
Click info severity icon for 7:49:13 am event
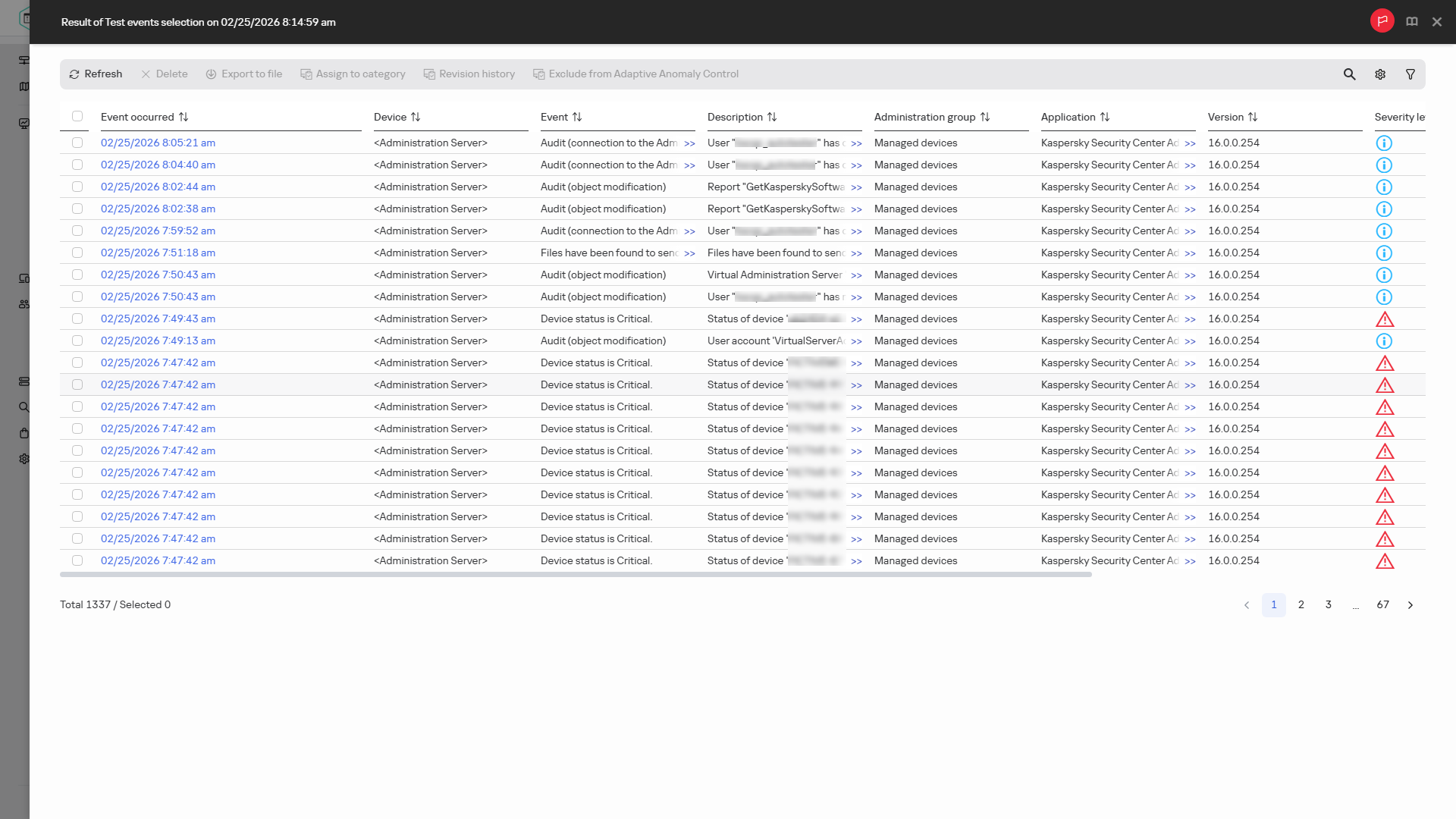tap(1384, 341)
